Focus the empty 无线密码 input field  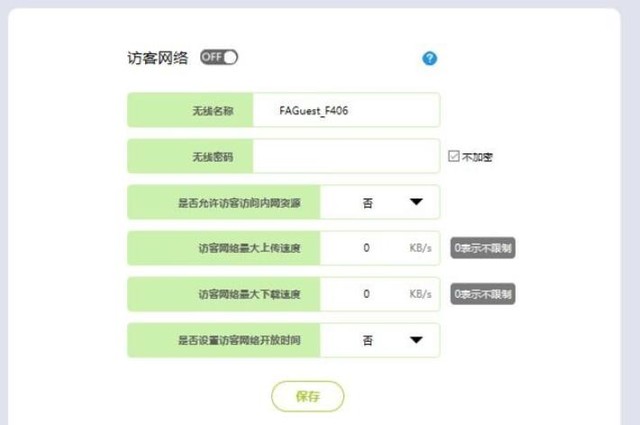click(x=346, y=156)
